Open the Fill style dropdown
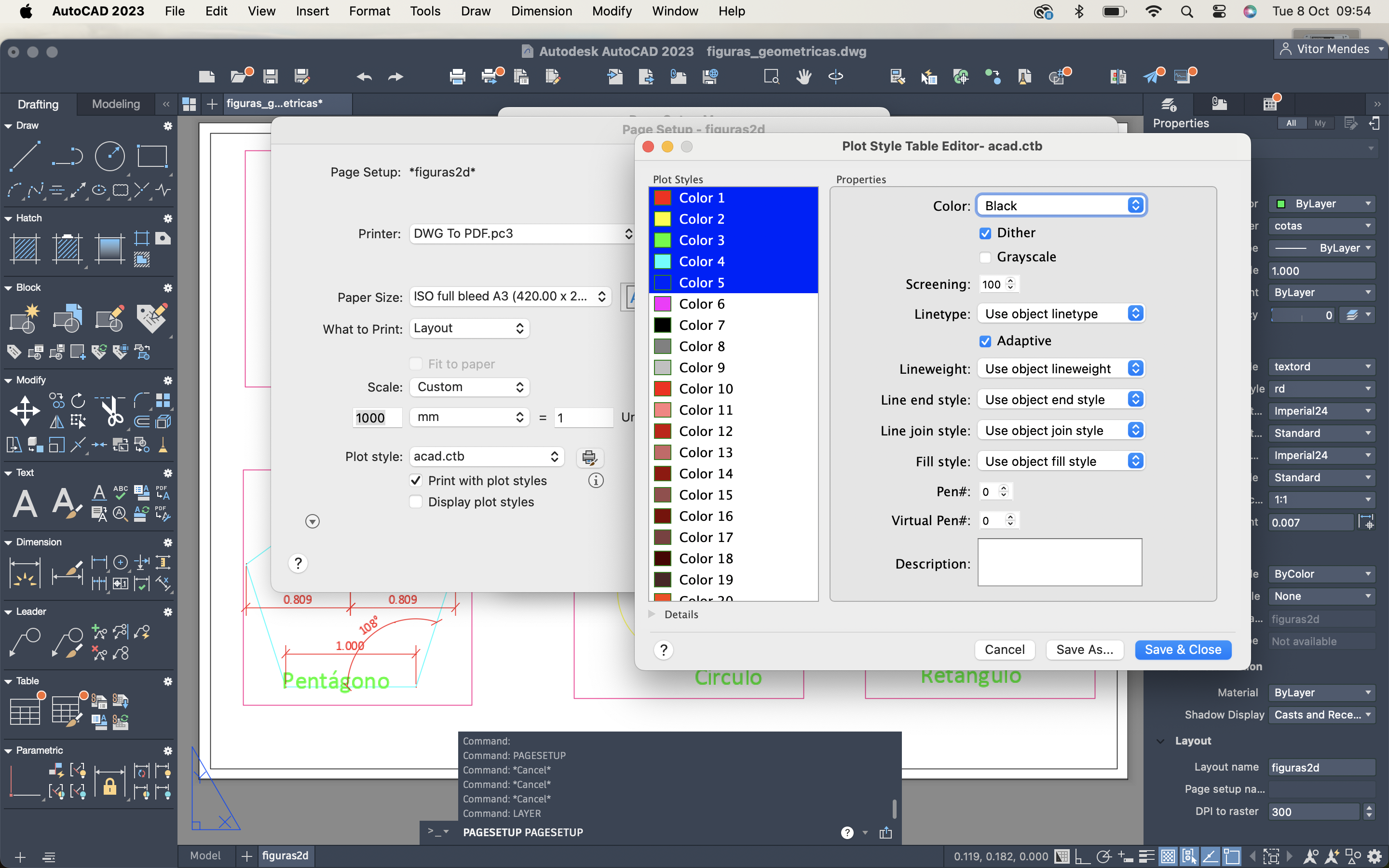1389x868 pixels. tap(1061, 461)
